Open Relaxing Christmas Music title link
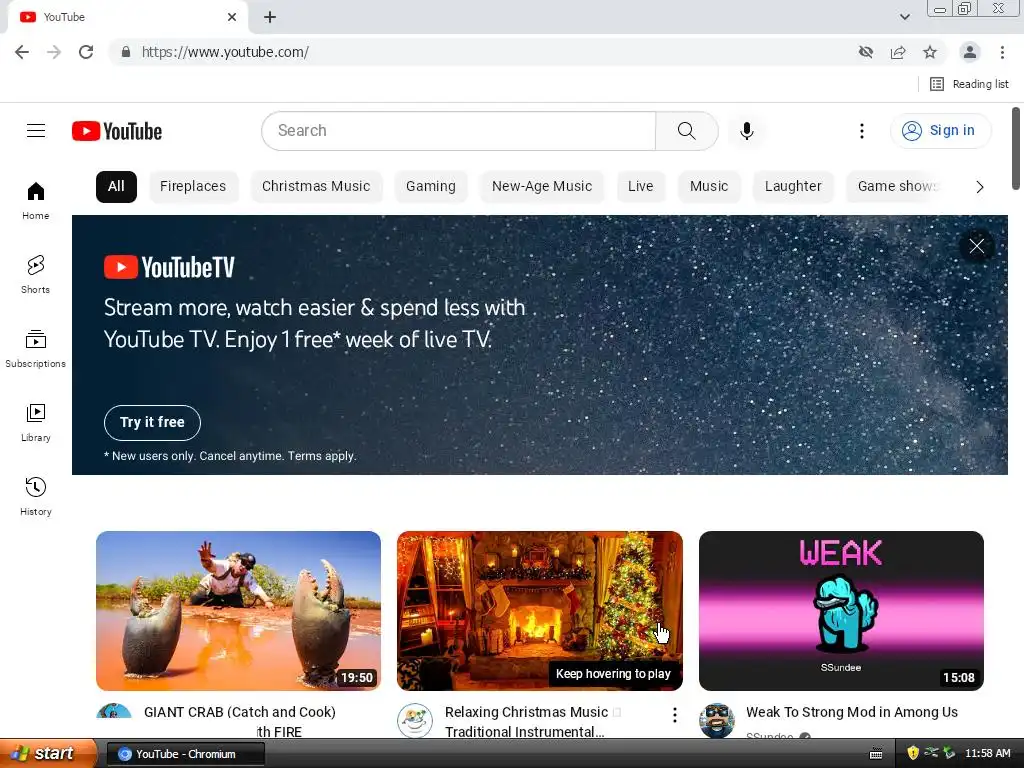Screen dimensions: 1024x768 [x=526, y=721]
